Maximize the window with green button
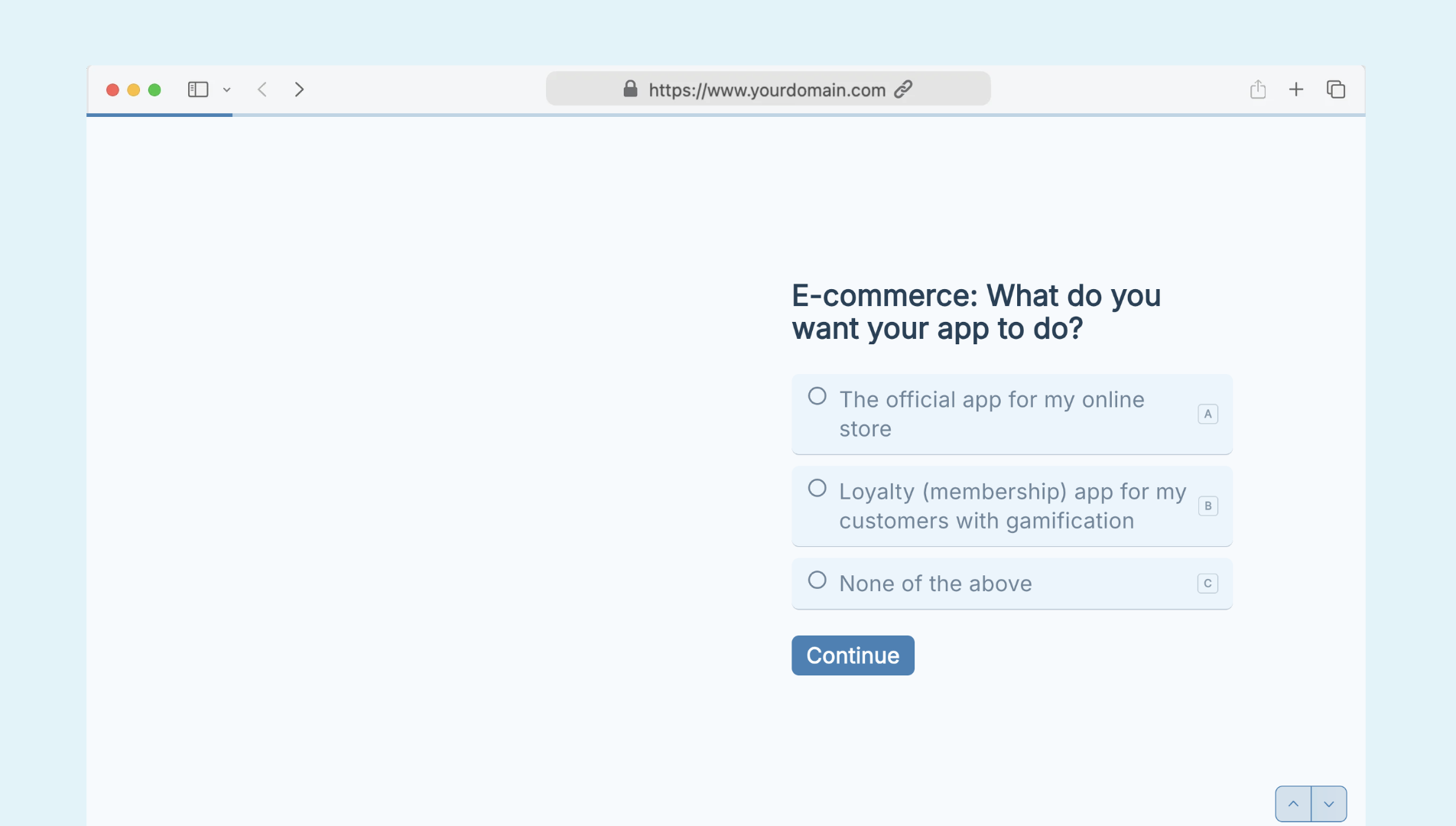The image size is (1456, 826). tap(154, 89)
